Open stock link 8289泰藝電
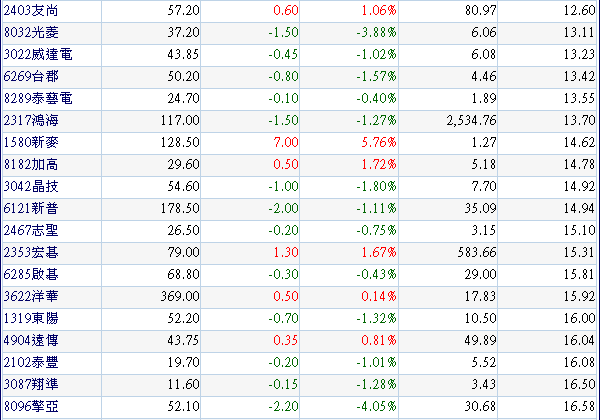The image size is (600, 420). 38,98
